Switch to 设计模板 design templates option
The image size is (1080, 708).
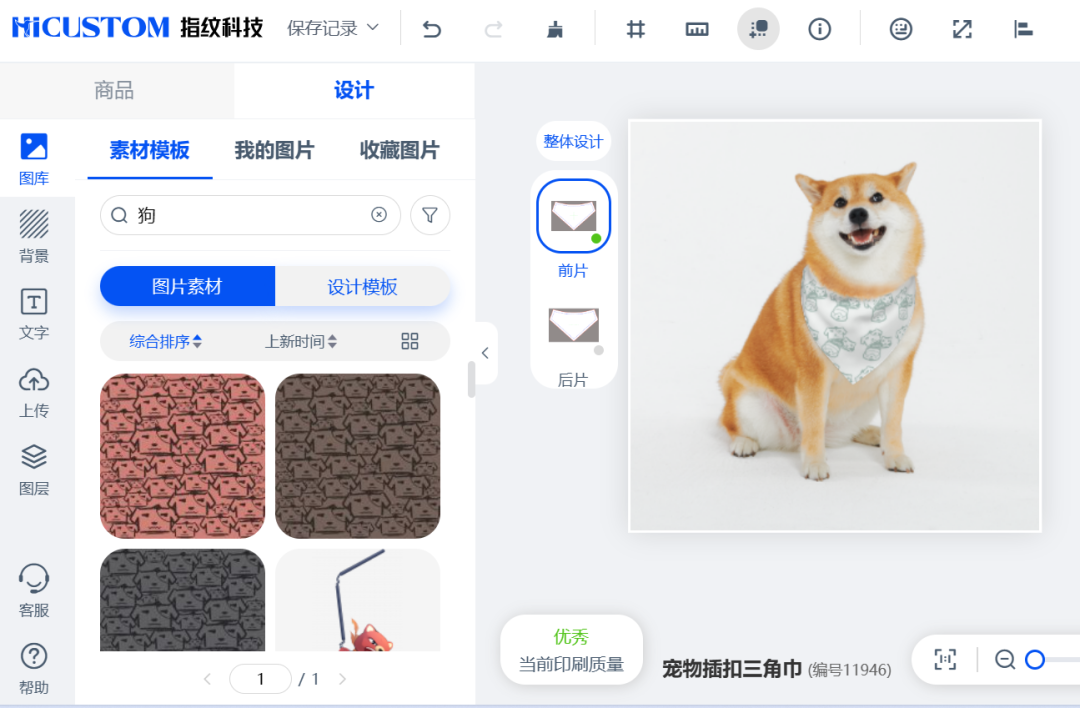pos(363,286)
